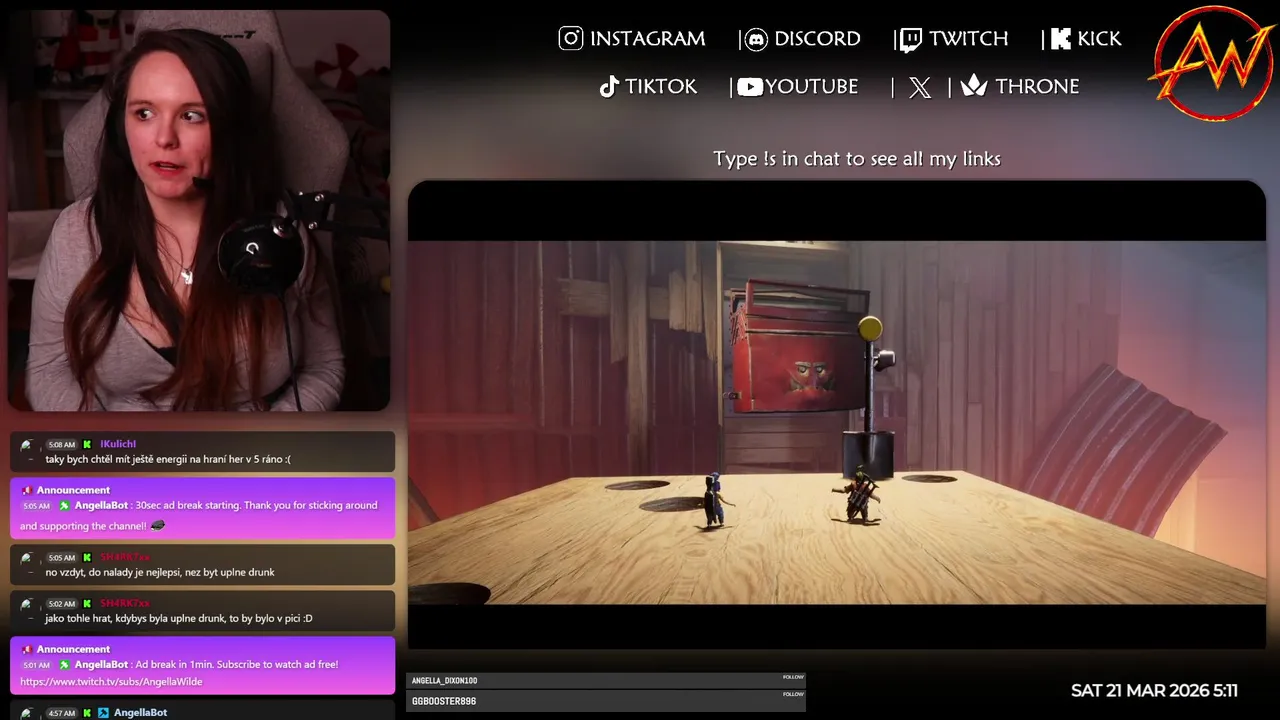1280x720 pixels.
Task: Click the emote after 'supporting the channel!'
Action: click(157, 526)
